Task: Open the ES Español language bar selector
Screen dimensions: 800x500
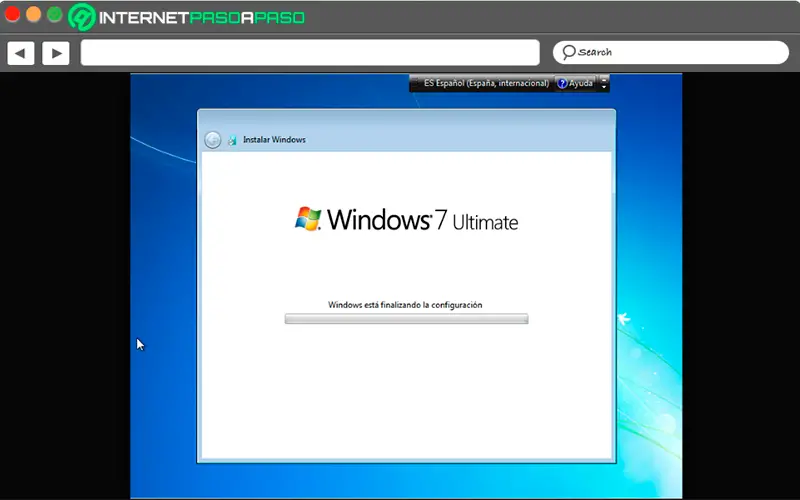Action: click(x=486, y=83)
